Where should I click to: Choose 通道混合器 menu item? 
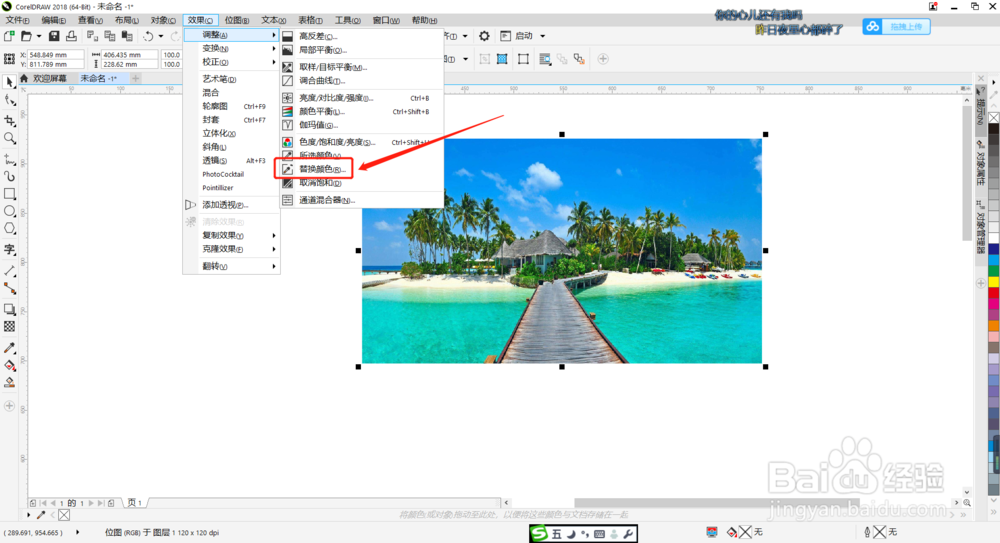click(362, 200)
